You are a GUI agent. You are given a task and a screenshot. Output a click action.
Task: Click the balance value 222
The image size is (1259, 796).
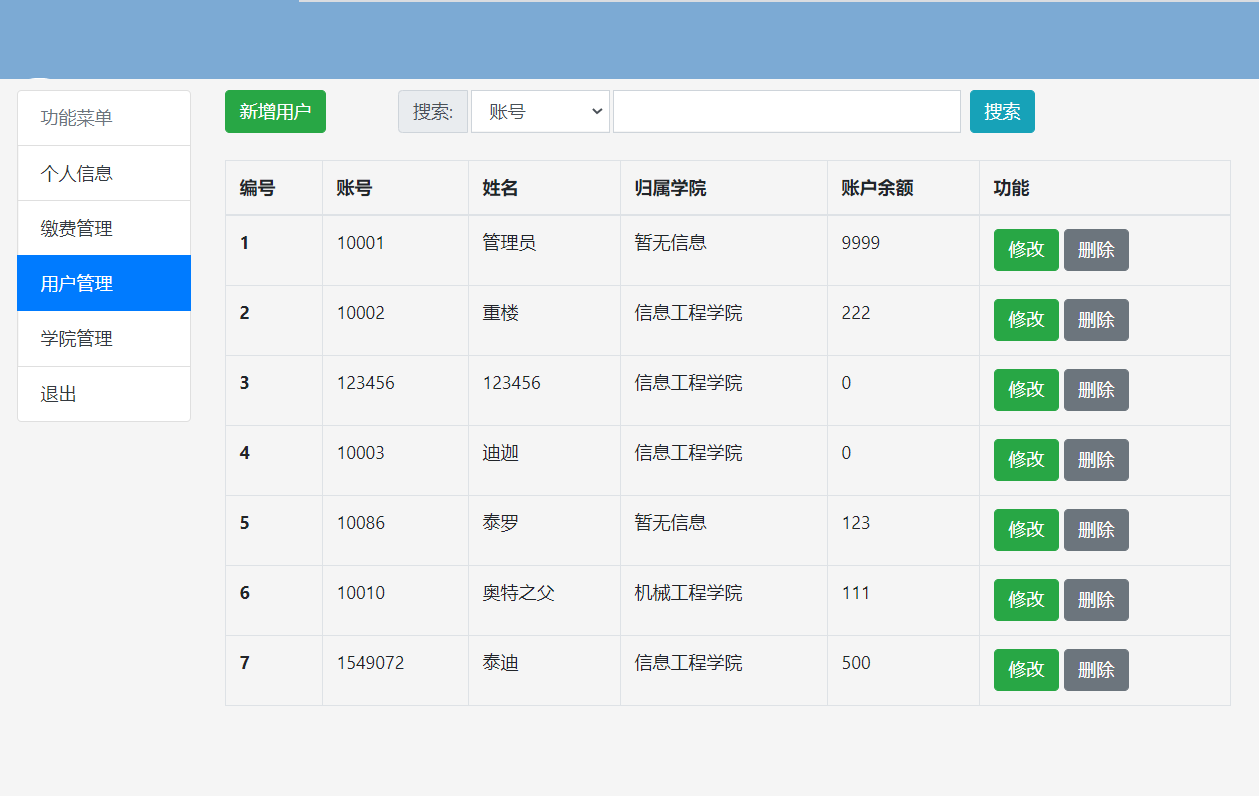point(856,313)
